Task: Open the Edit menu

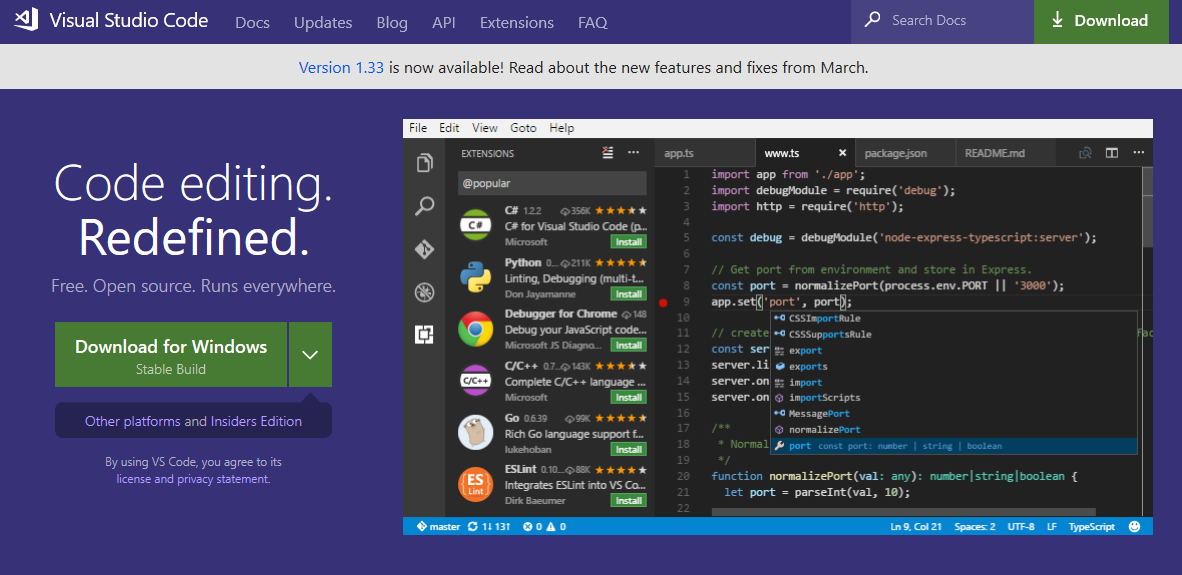Action: [x=449, y=128]
